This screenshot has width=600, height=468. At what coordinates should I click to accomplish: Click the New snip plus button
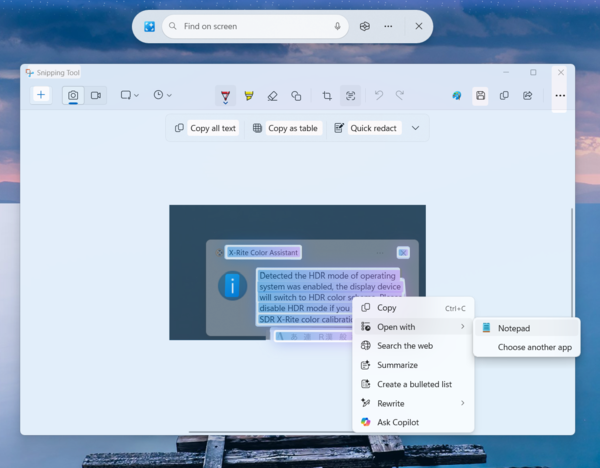(41, 95)
